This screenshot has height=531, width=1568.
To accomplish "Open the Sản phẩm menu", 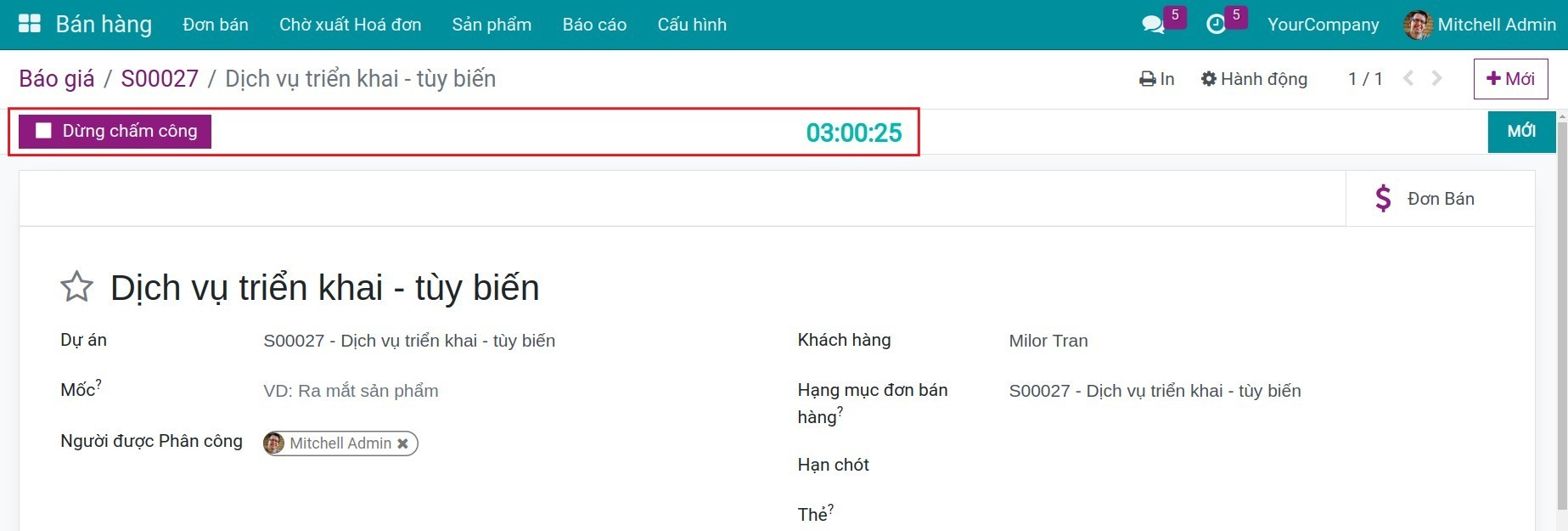I will (x=492, y=25).
